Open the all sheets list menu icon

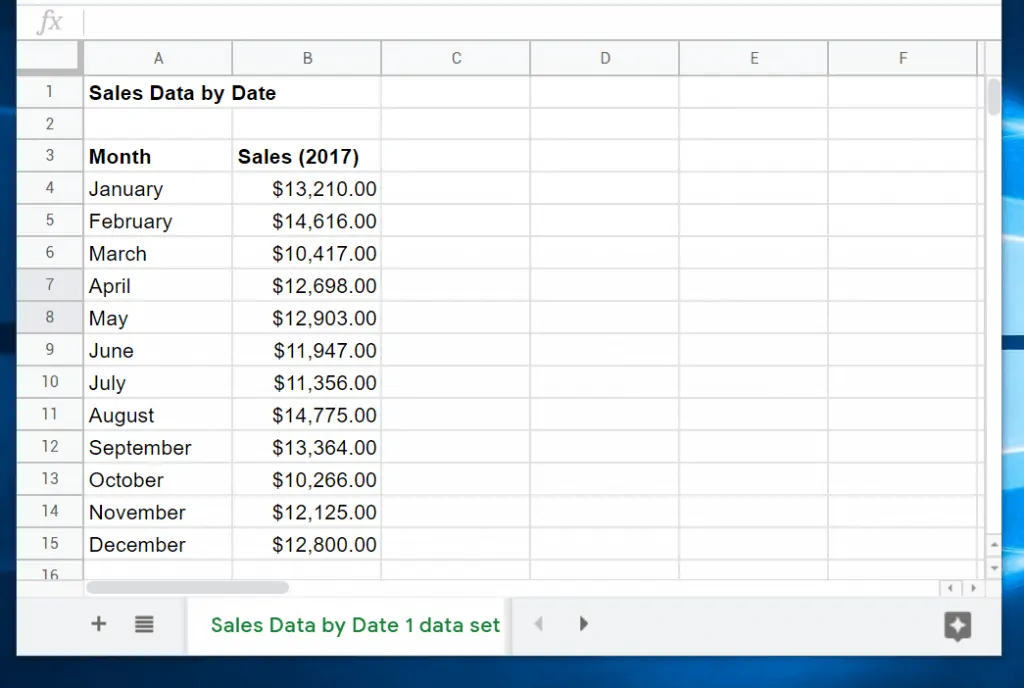[144, 624]
